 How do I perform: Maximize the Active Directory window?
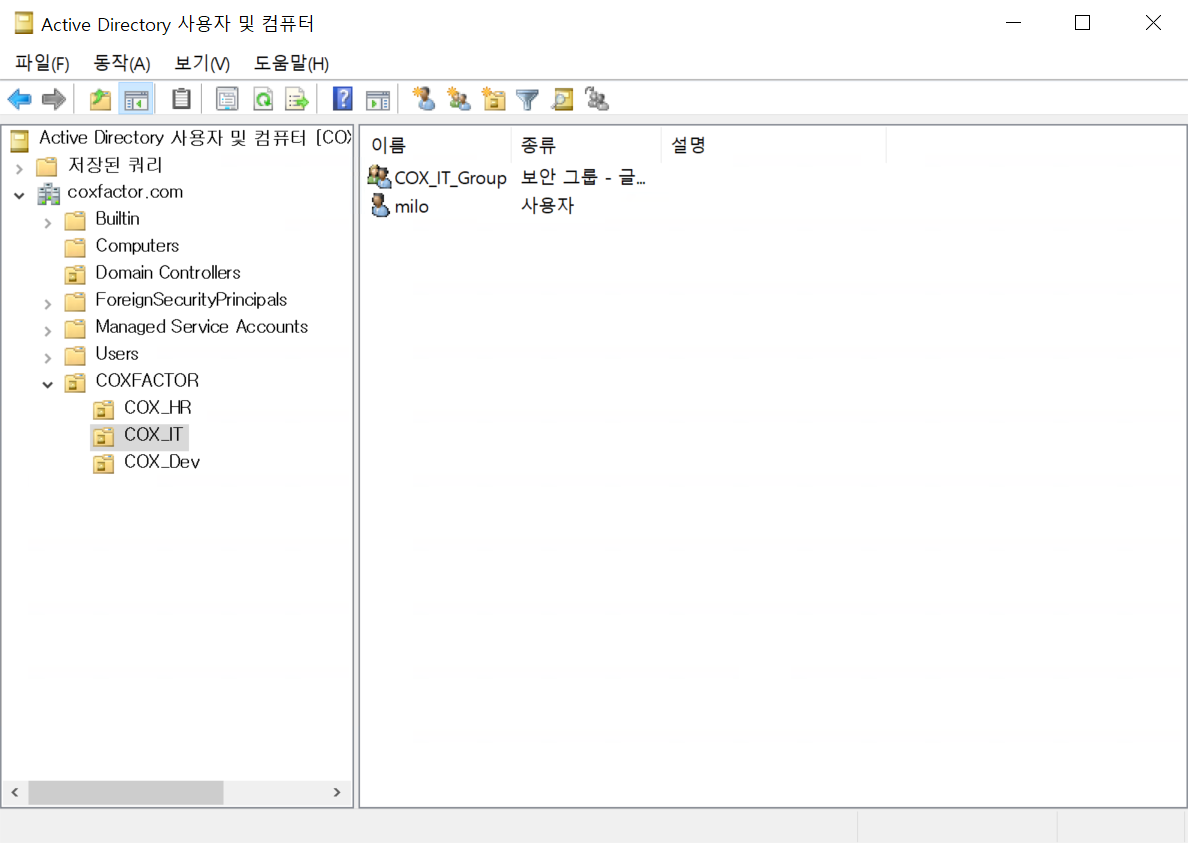tap(1083, 23)
